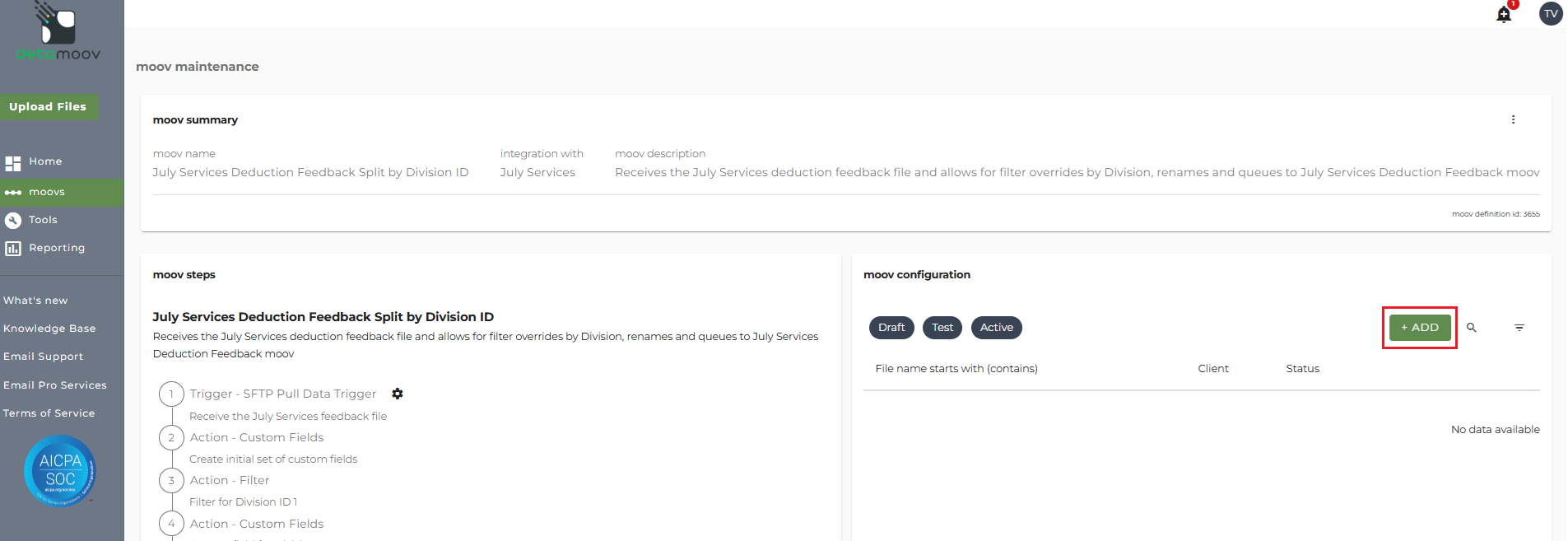
Task: Click the moov maintenance page title
Action: coord(198,67)
